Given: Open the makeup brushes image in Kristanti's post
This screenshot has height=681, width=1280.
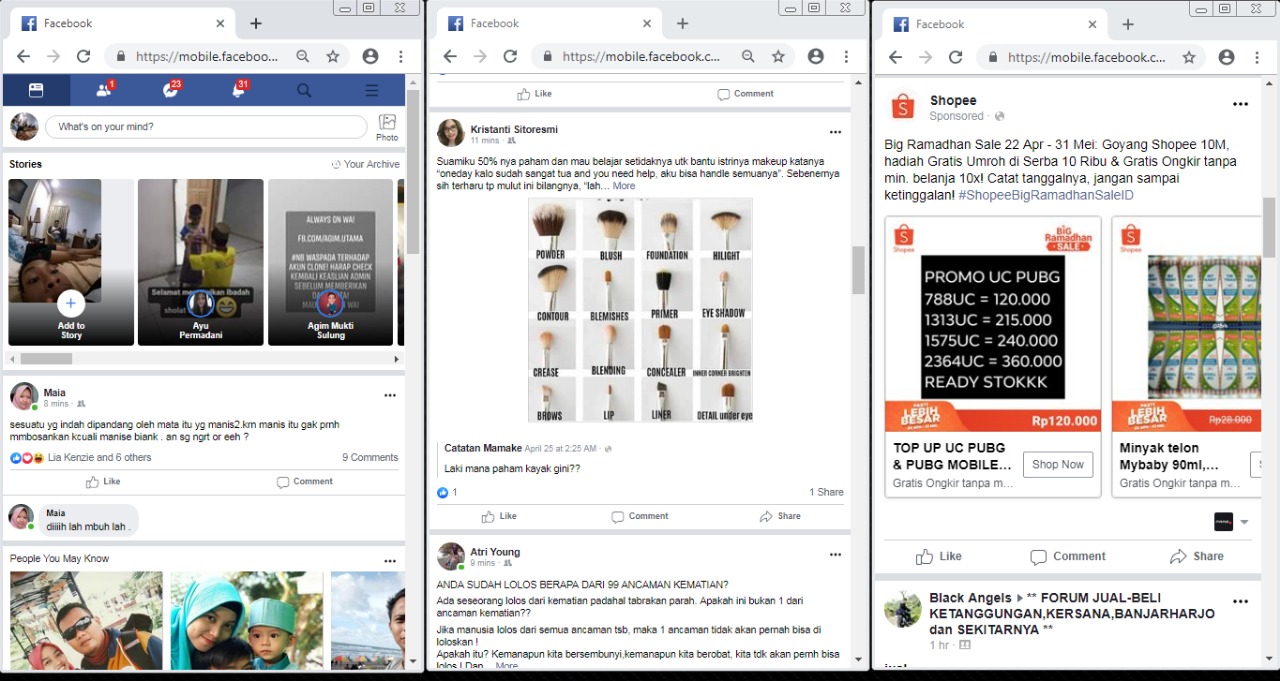Looking at the screenshot, I should coord(640,310).
